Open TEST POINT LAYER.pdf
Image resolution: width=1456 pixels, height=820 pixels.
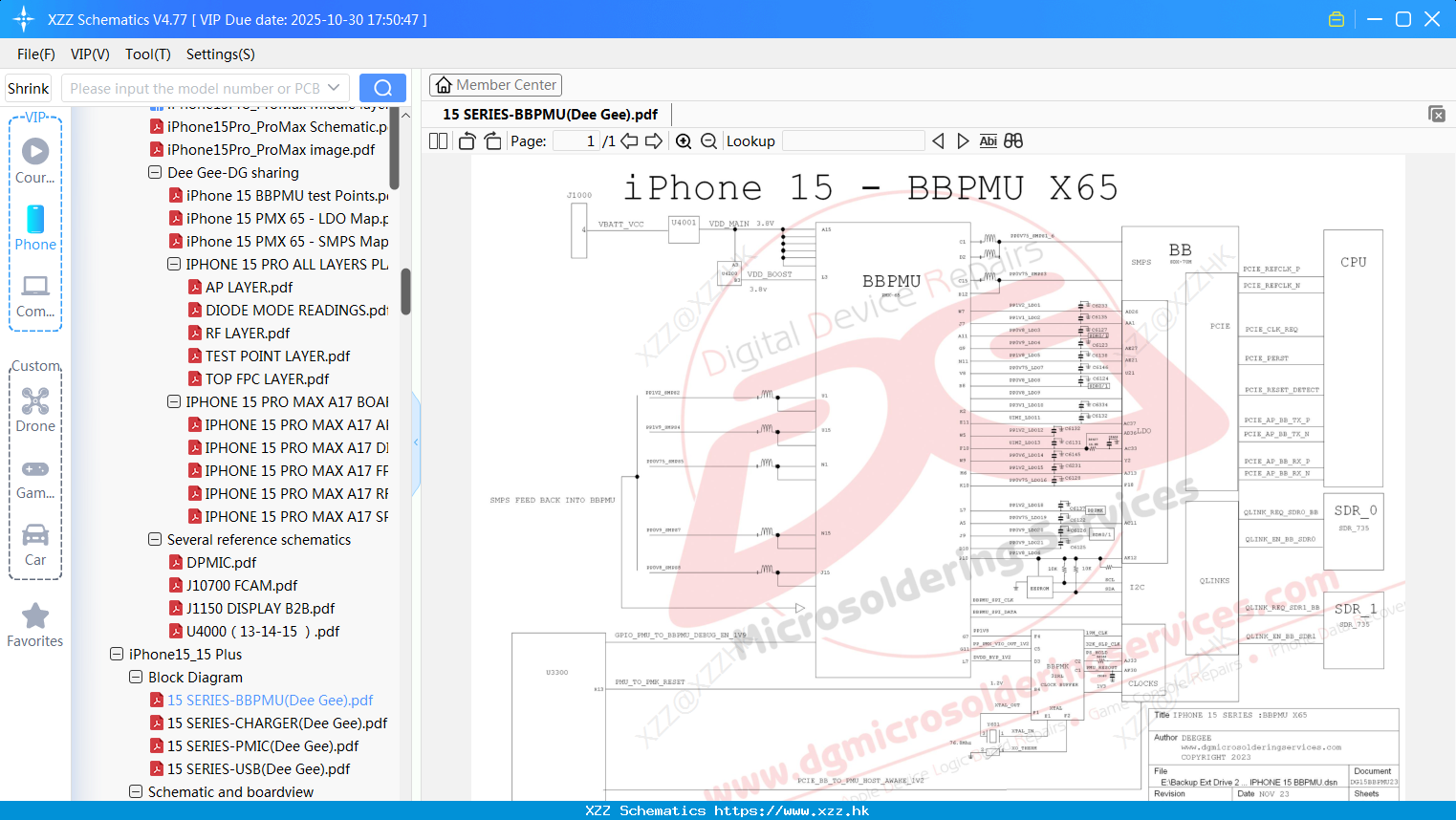(x=270, y=356)
